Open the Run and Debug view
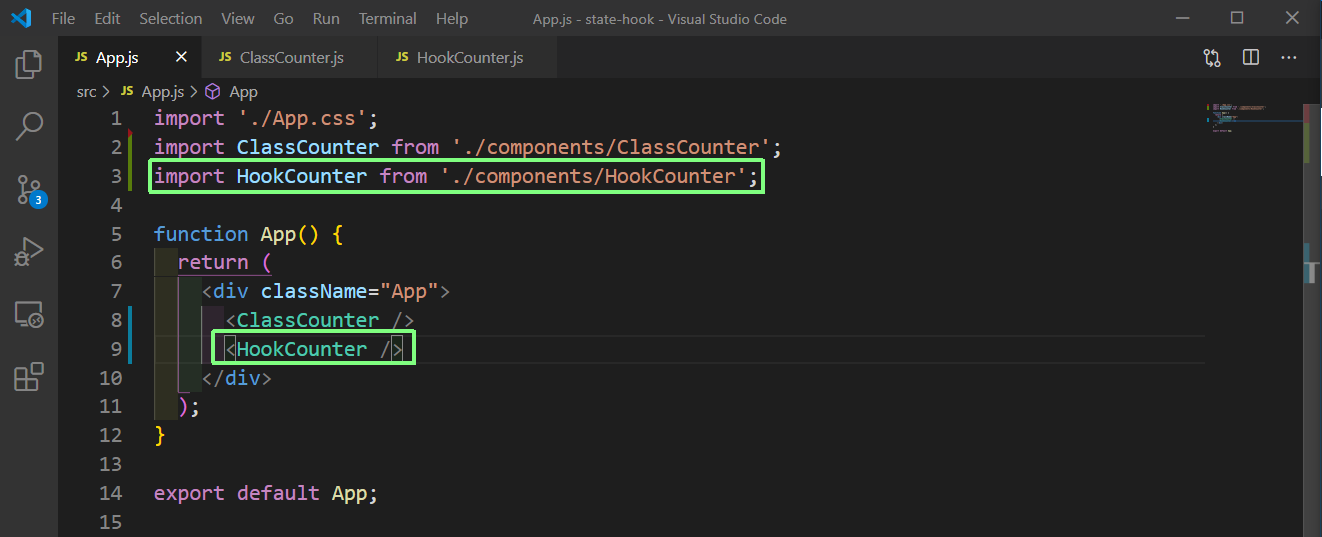The height and width of the screenshot is (537, 1322). coord(29,252)
